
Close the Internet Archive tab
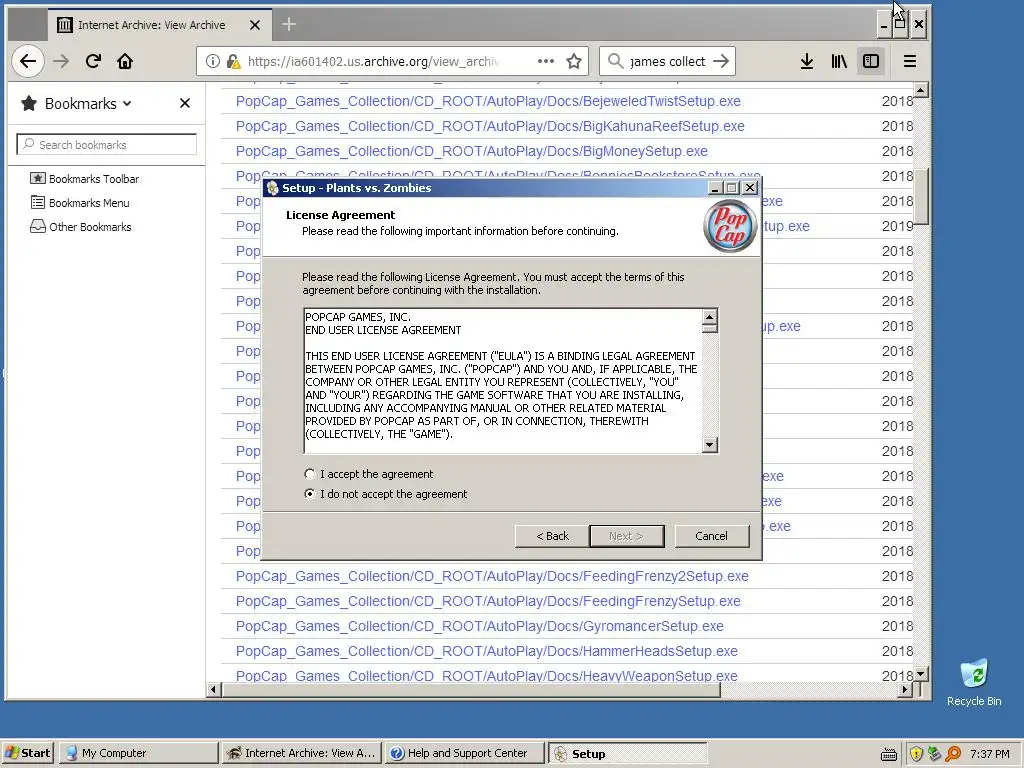(255, 25)
